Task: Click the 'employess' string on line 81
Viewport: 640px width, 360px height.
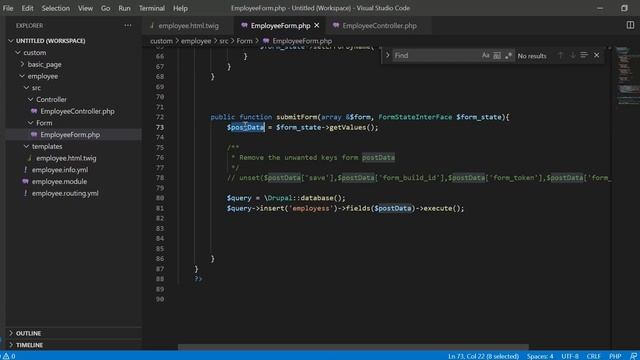Action: 311,208
